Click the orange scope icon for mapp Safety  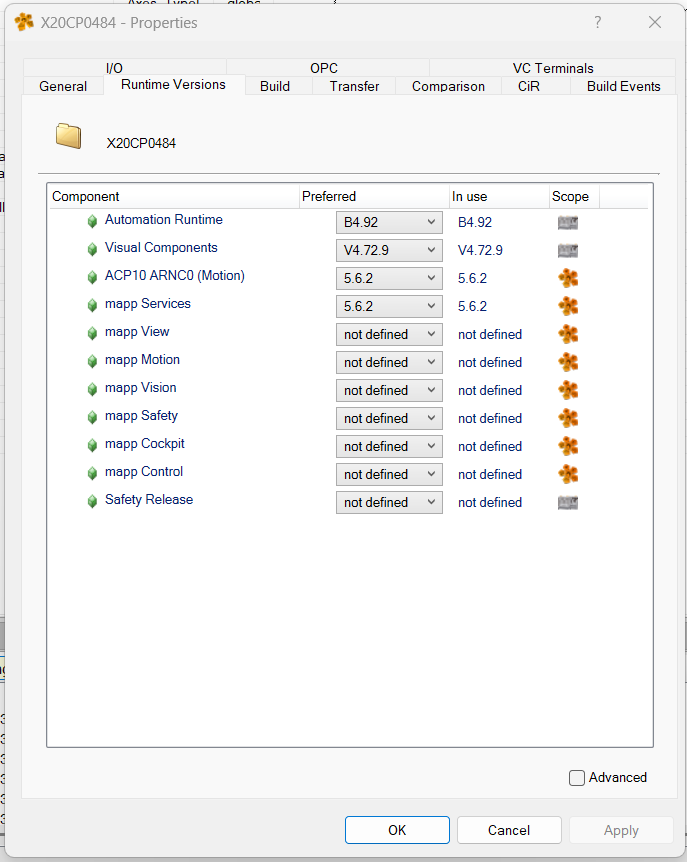[x=568, y=418]
